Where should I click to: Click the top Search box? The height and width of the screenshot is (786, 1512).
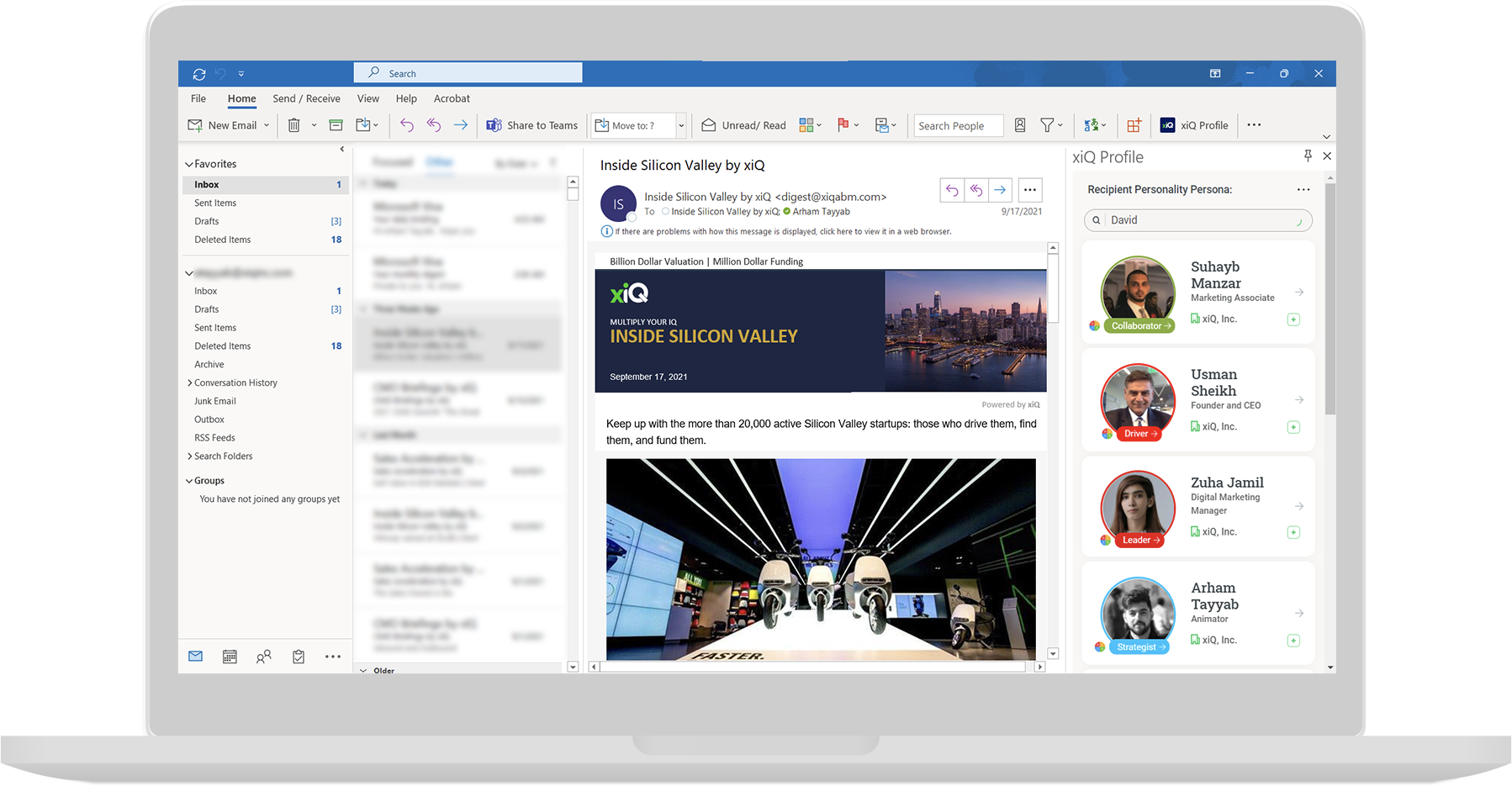pos(468,73)
